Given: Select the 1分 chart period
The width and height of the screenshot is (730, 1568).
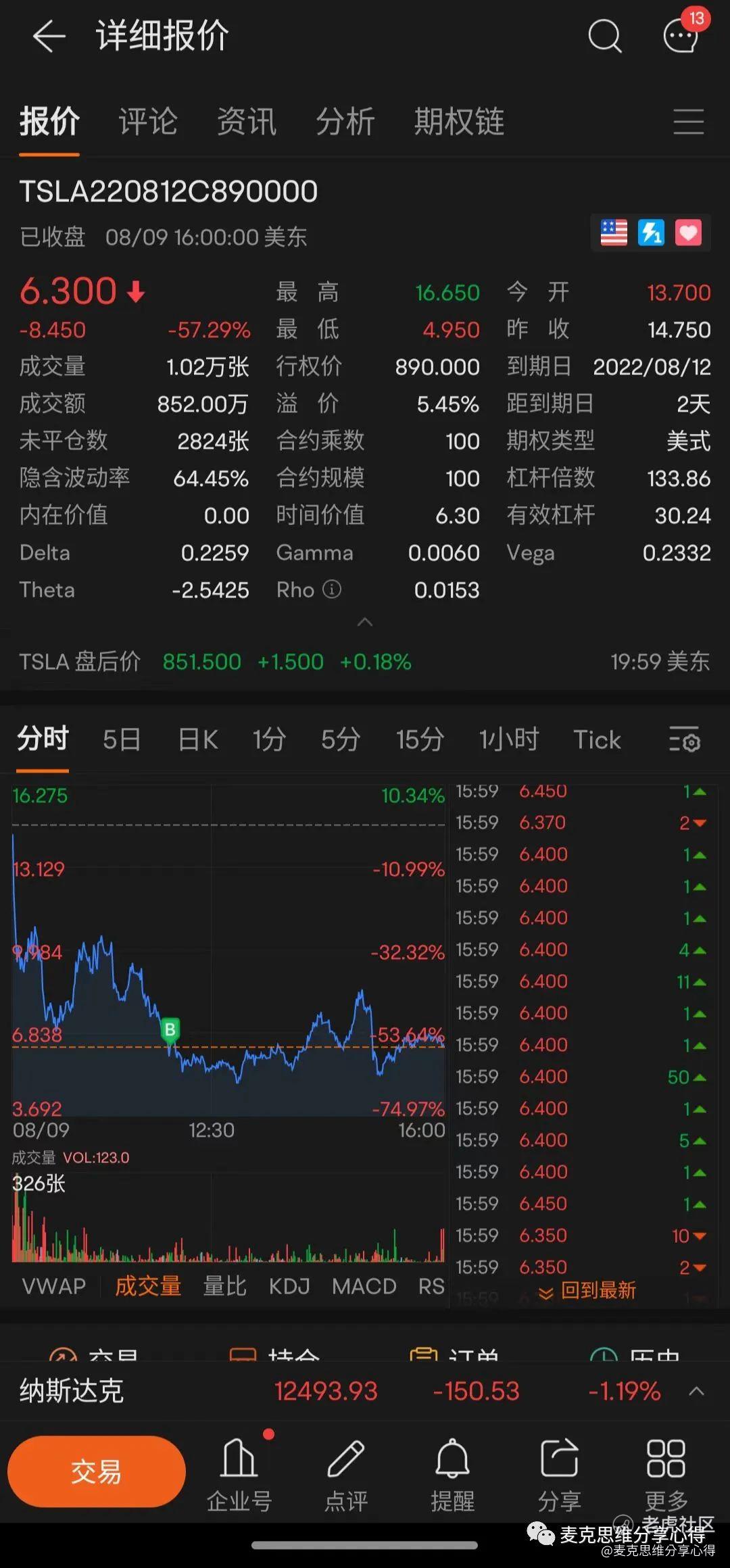Looking at the screenshot, I should 269,739.
